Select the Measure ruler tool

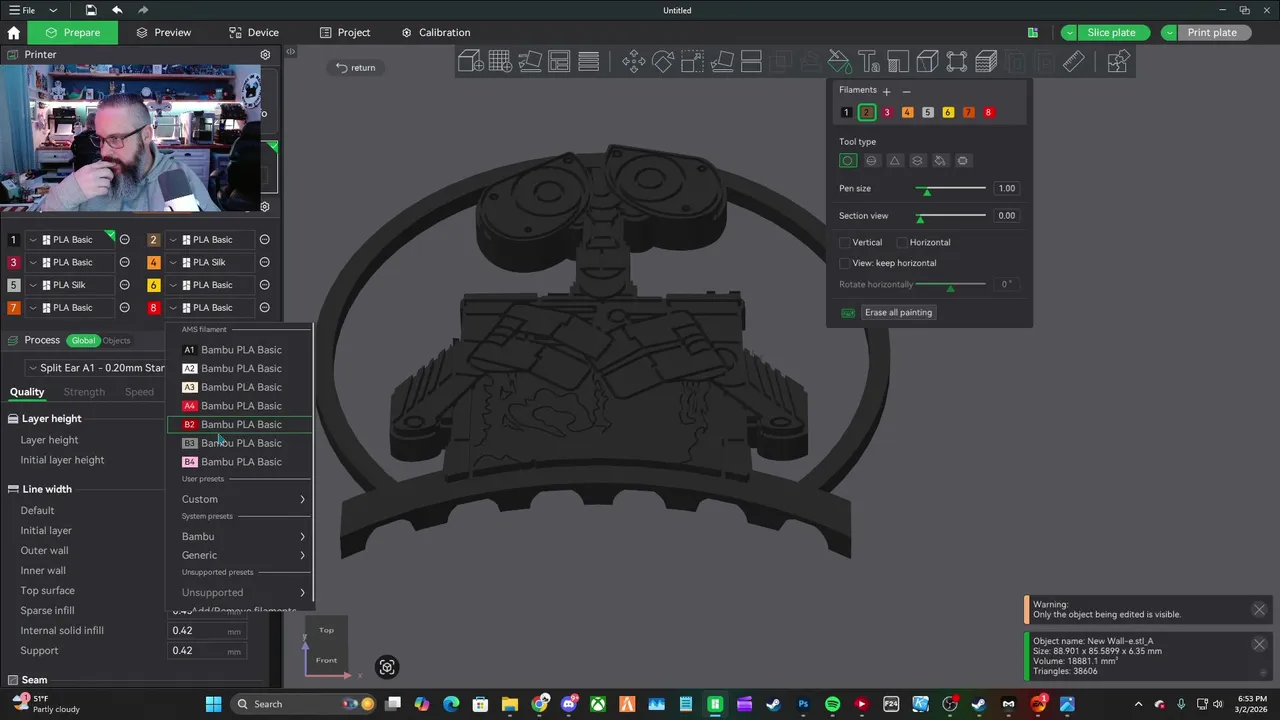1074,62
